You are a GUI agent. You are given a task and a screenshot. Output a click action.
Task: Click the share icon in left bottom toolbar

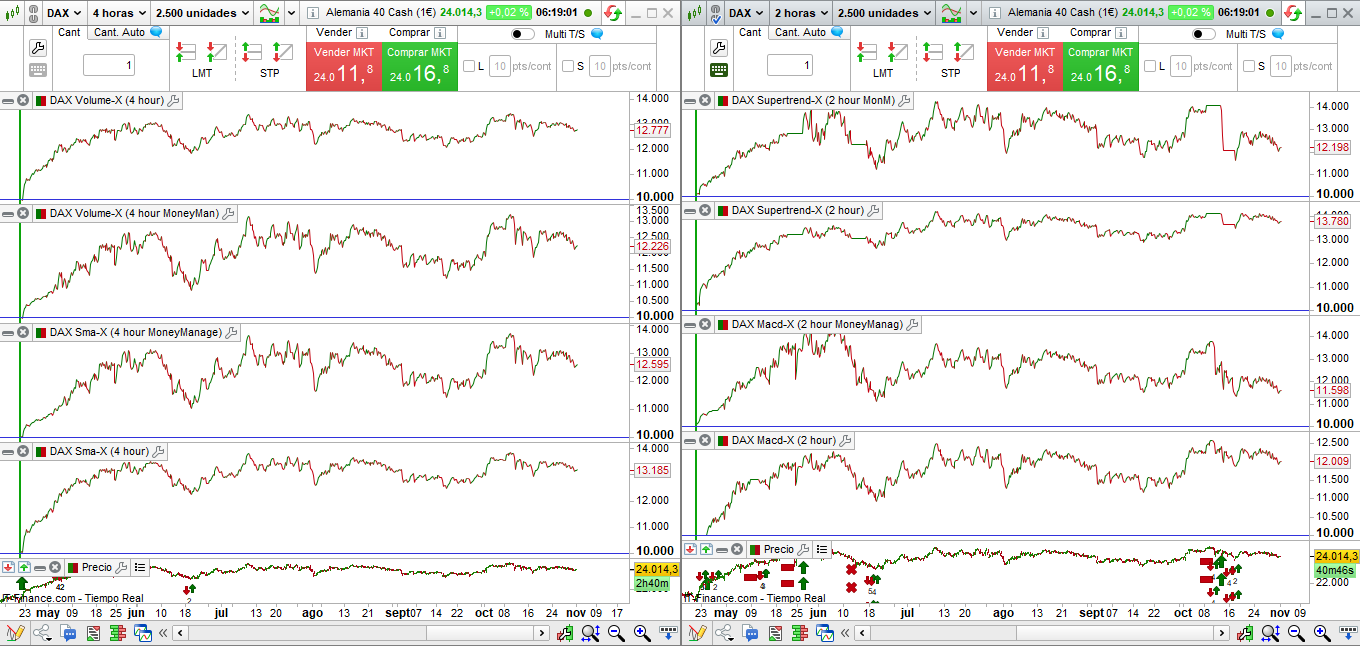(x=42, y=633)
